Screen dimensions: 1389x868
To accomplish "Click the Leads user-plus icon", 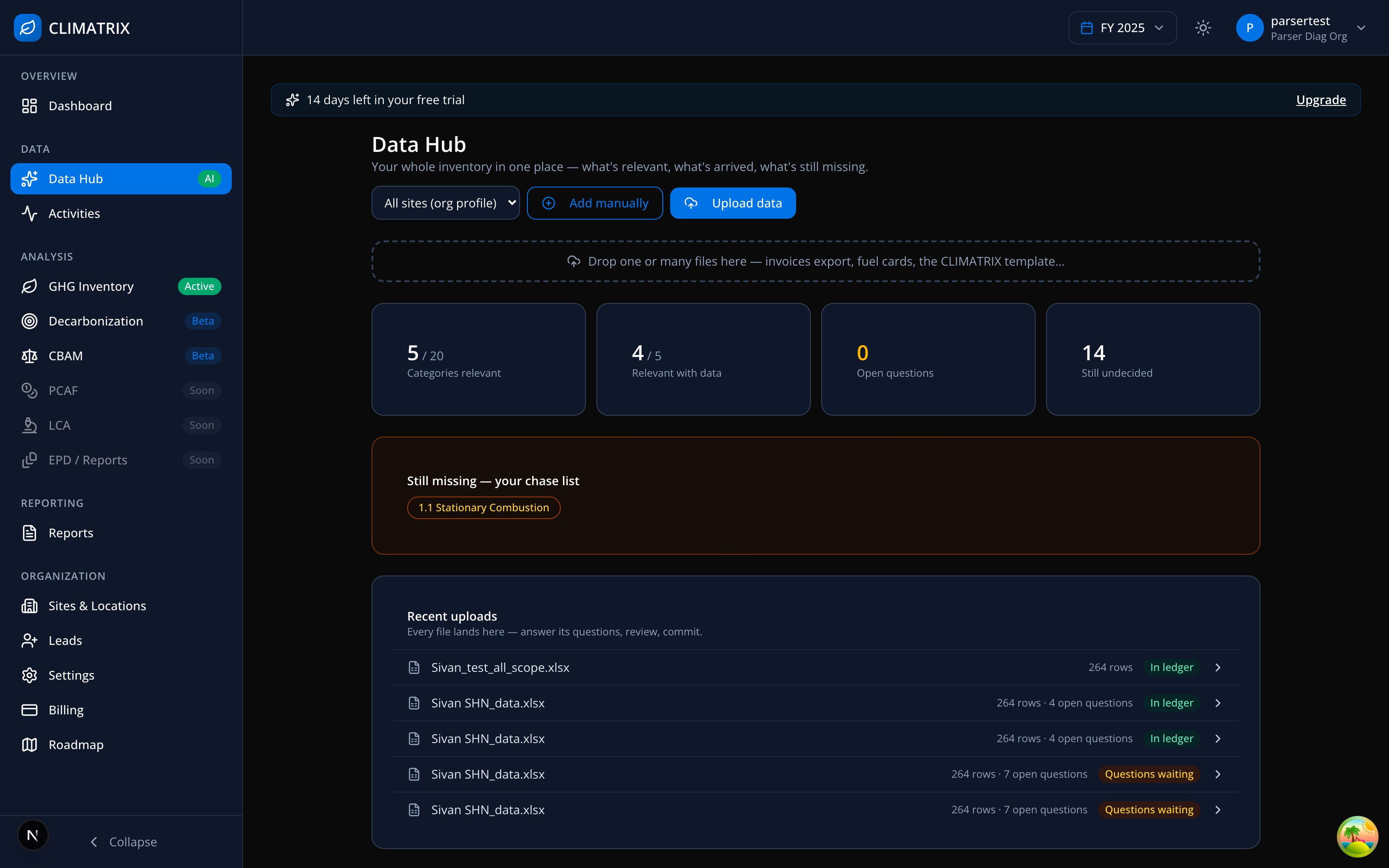I will (29, 641).
